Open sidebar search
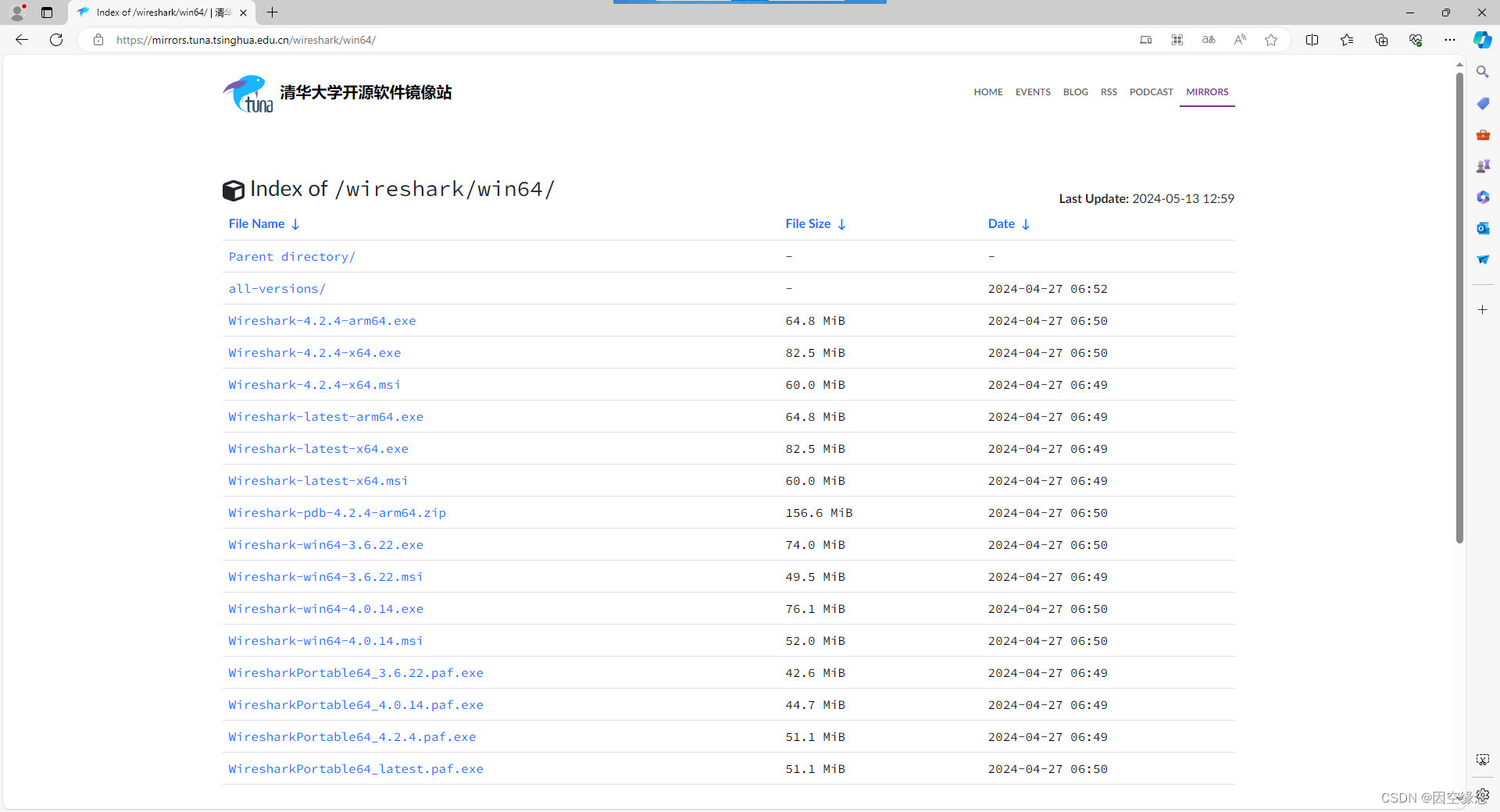Screen dimensions: 1500x812 [x=1483, y=72]
